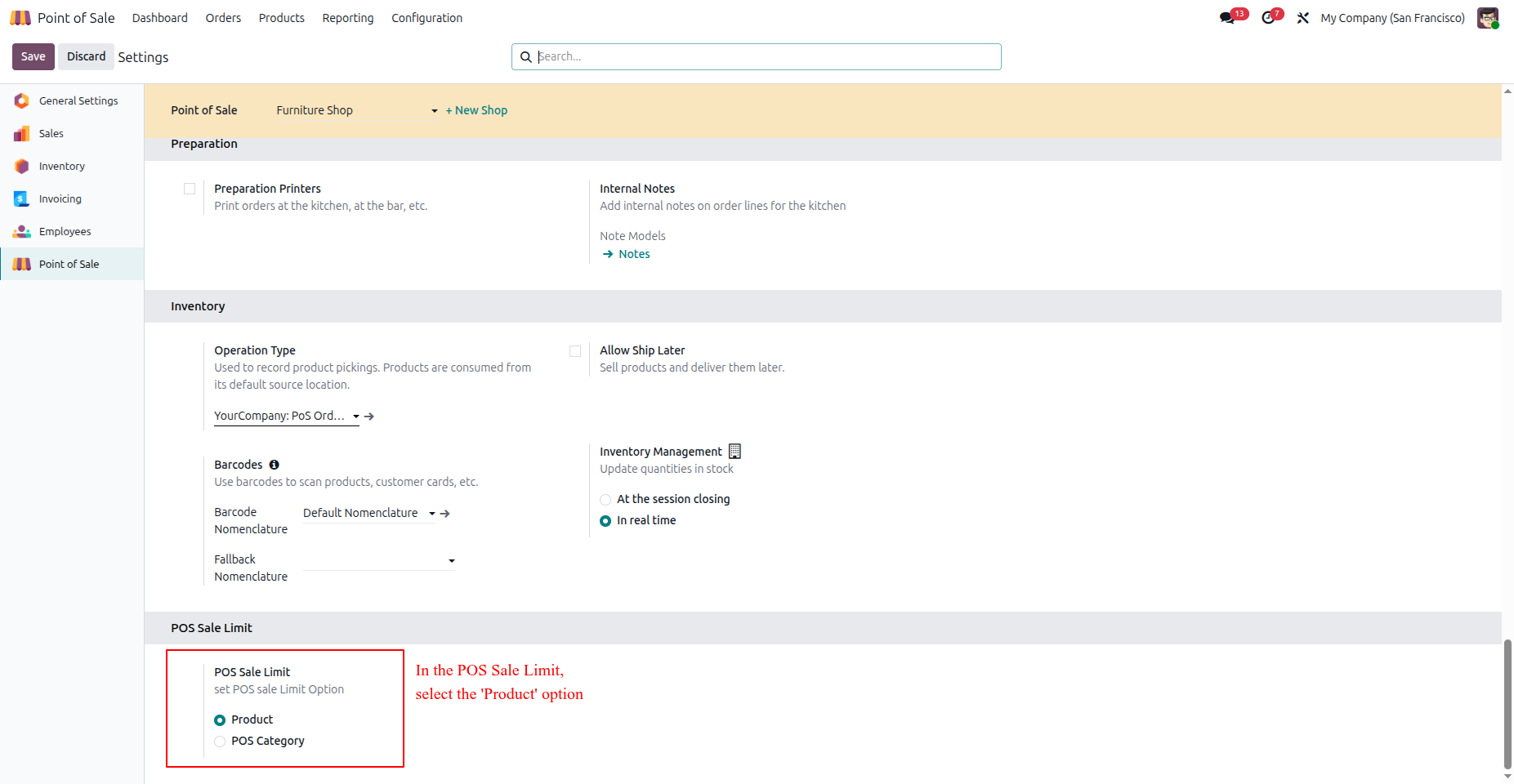
Task: Open the Dashboard menu
Action: pyautogui.click(x=160, y=18)
